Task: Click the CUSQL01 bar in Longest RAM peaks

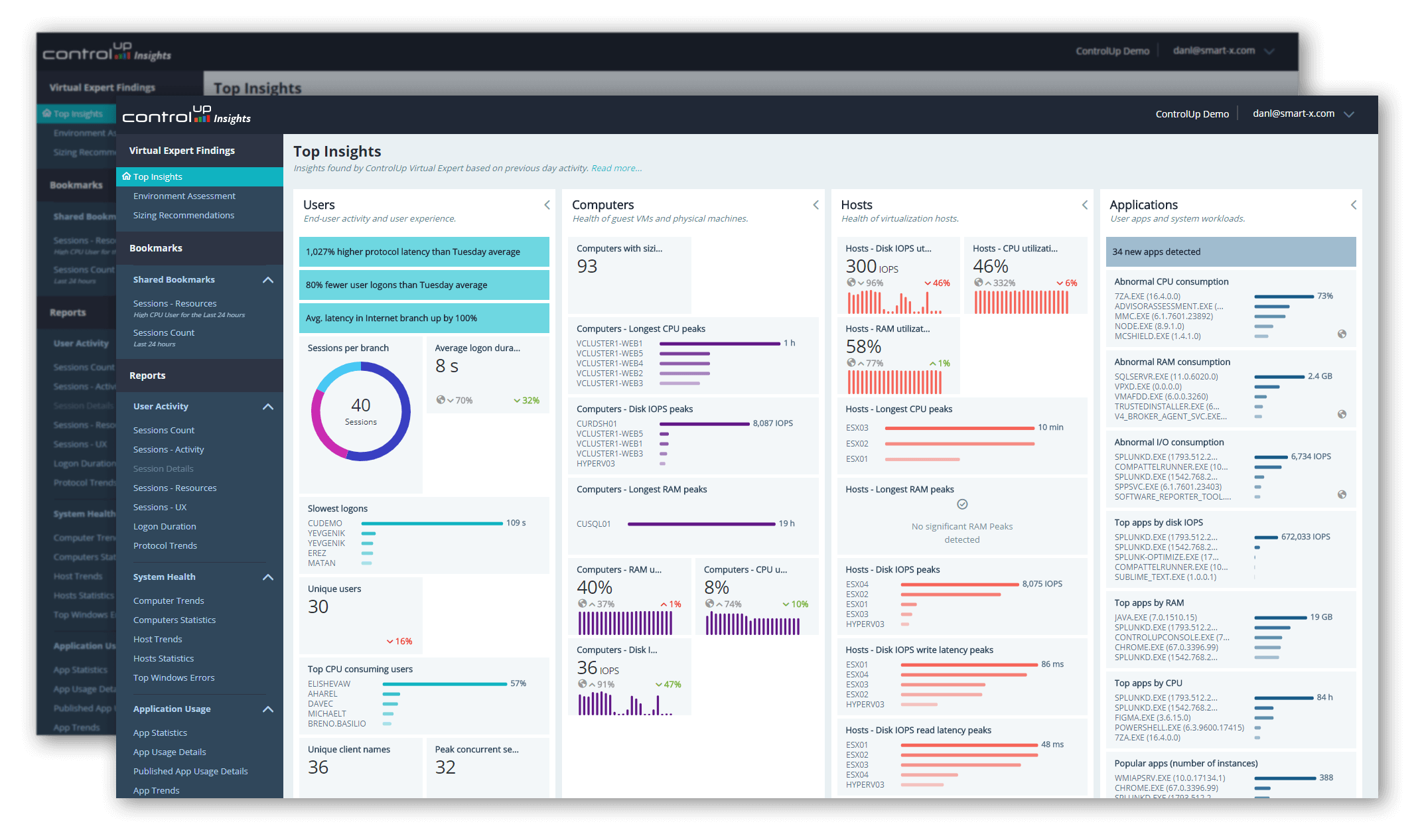Action: pyautogui.click(x=701, y=524)
